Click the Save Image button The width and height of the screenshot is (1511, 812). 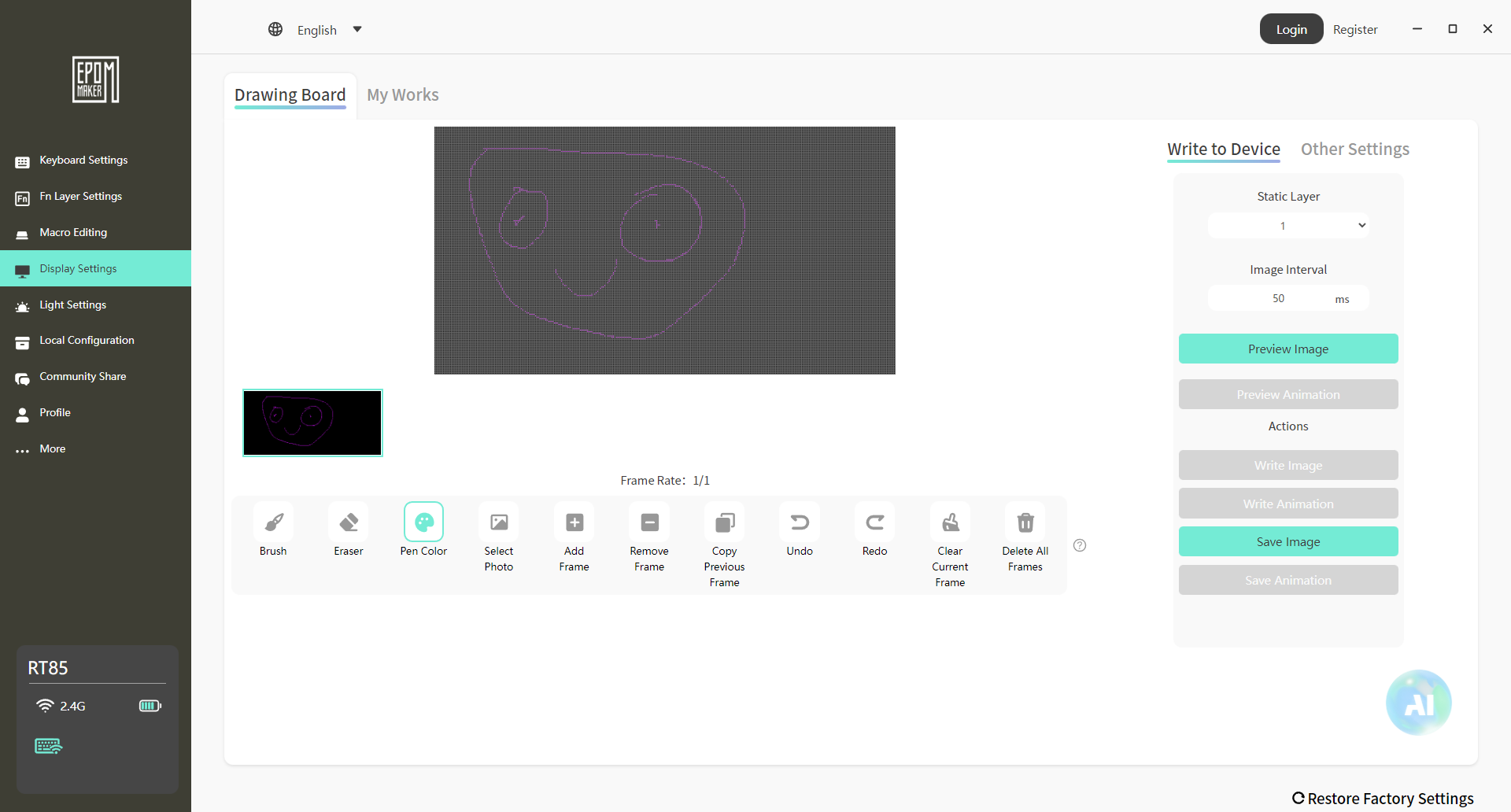point(1288,541)
